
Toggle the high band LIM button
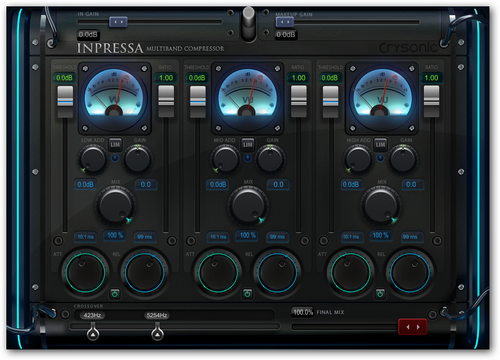pos(380,144)
